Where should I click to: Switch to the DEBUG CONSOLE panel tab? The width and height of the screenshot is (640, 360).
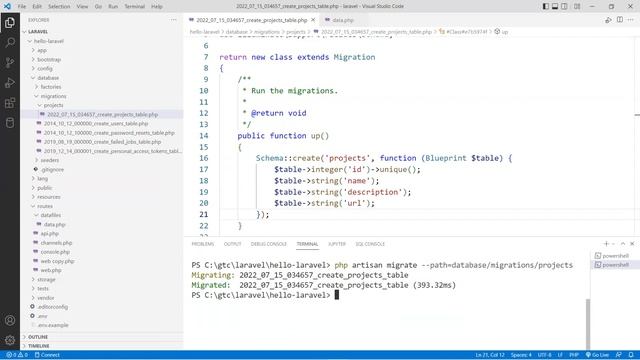(x=269, y=244)
